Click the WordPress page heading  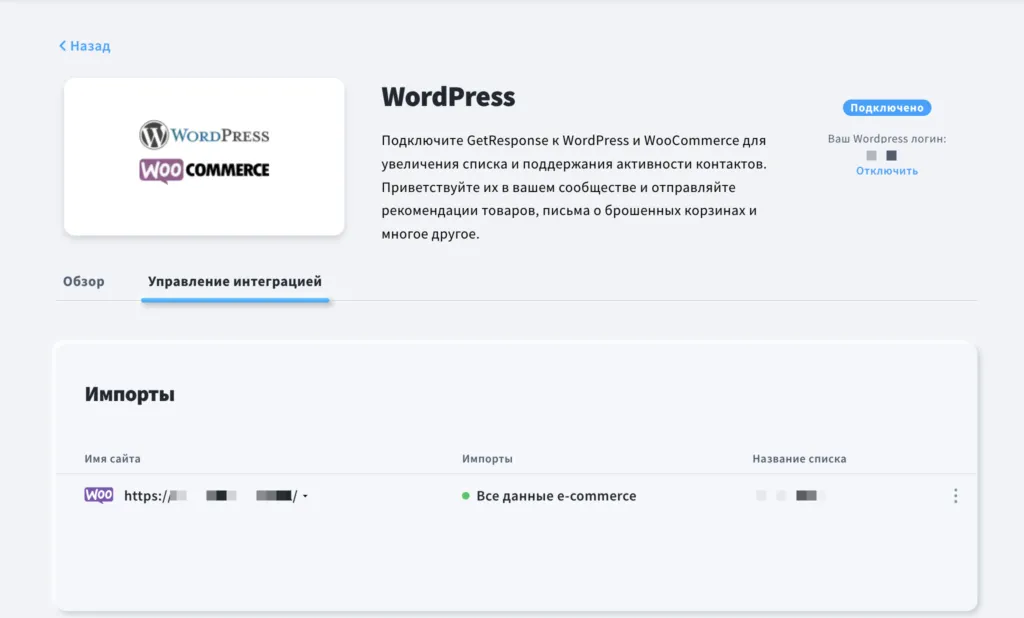point(448,97)
